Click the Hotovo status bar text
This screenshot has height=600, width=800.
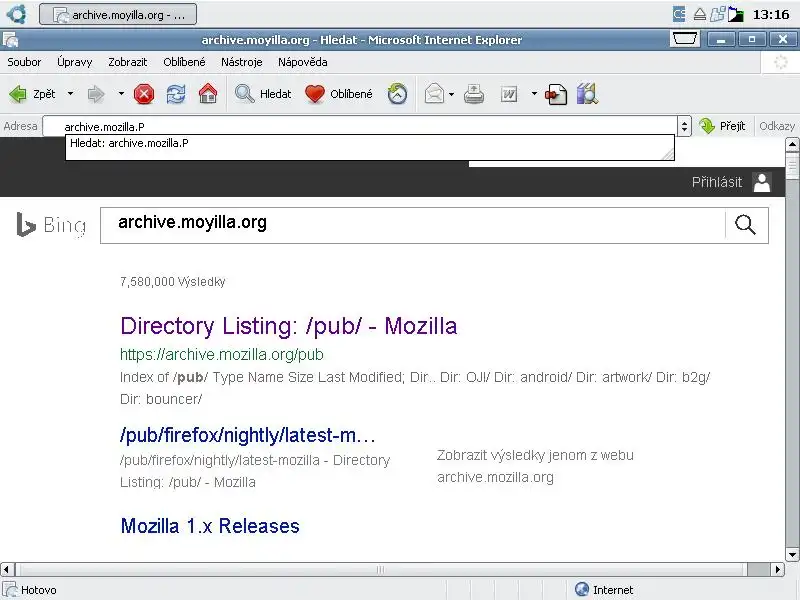pos(39,590)
